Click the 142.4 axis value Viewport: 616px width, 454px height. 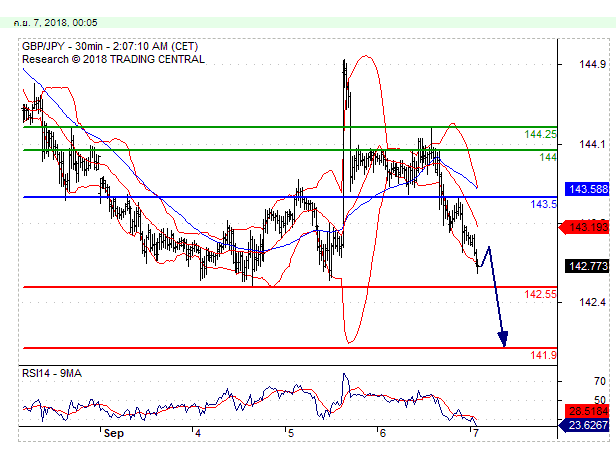coord(592,302)
